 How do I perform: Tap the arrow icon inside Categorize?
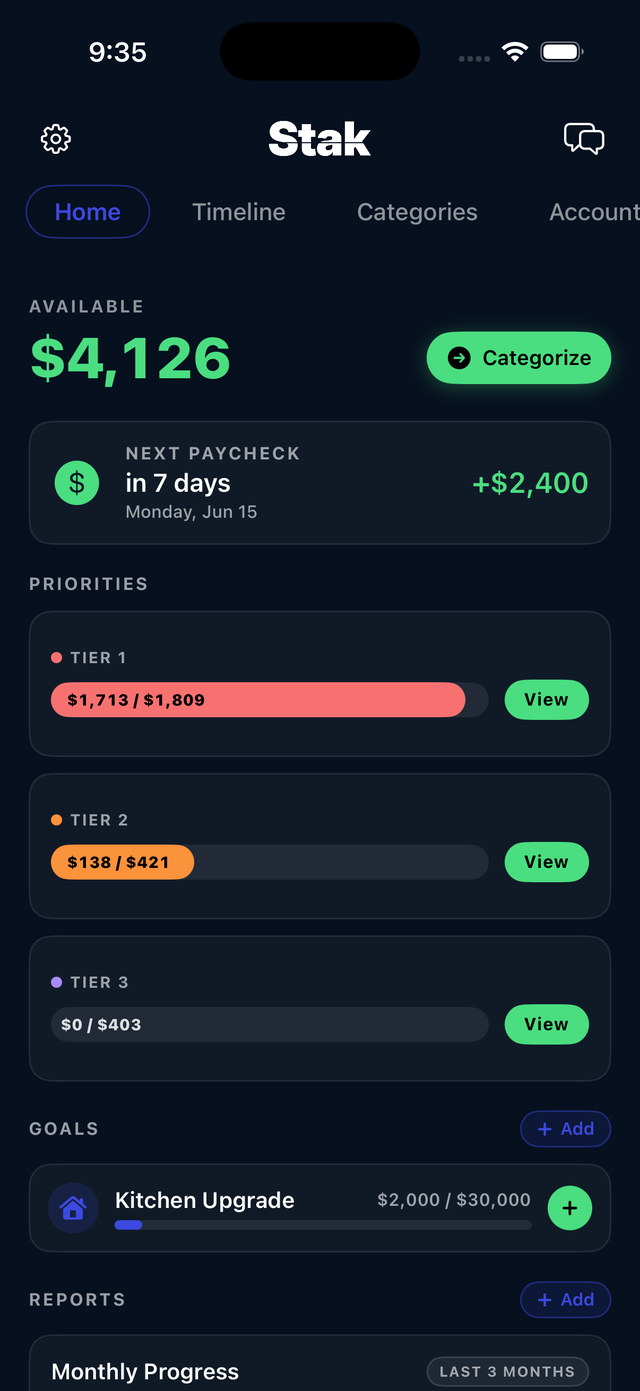click(x=459, y=358)
